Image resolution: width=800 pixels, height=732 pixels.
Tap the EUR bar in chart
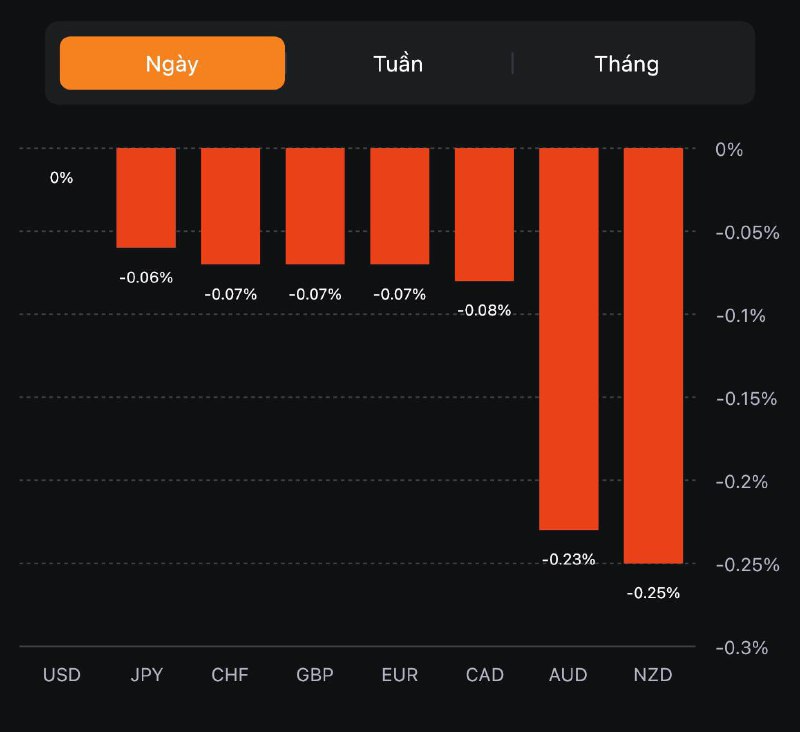pyautogui.click(x=400, y=206)
